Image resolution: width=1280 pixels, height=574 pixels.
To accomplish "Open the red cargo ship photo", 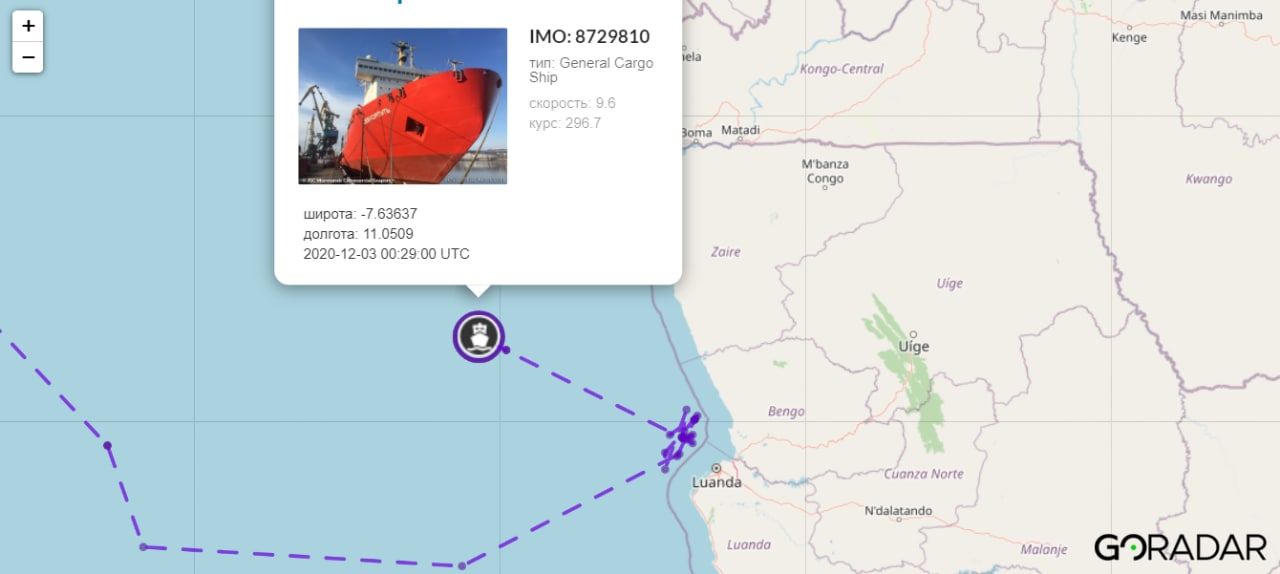I will point(402,106).
